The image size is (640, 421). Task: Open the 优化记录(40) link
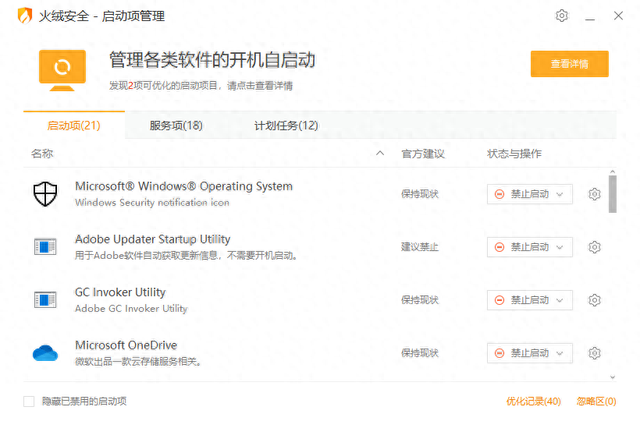[533, 401]
